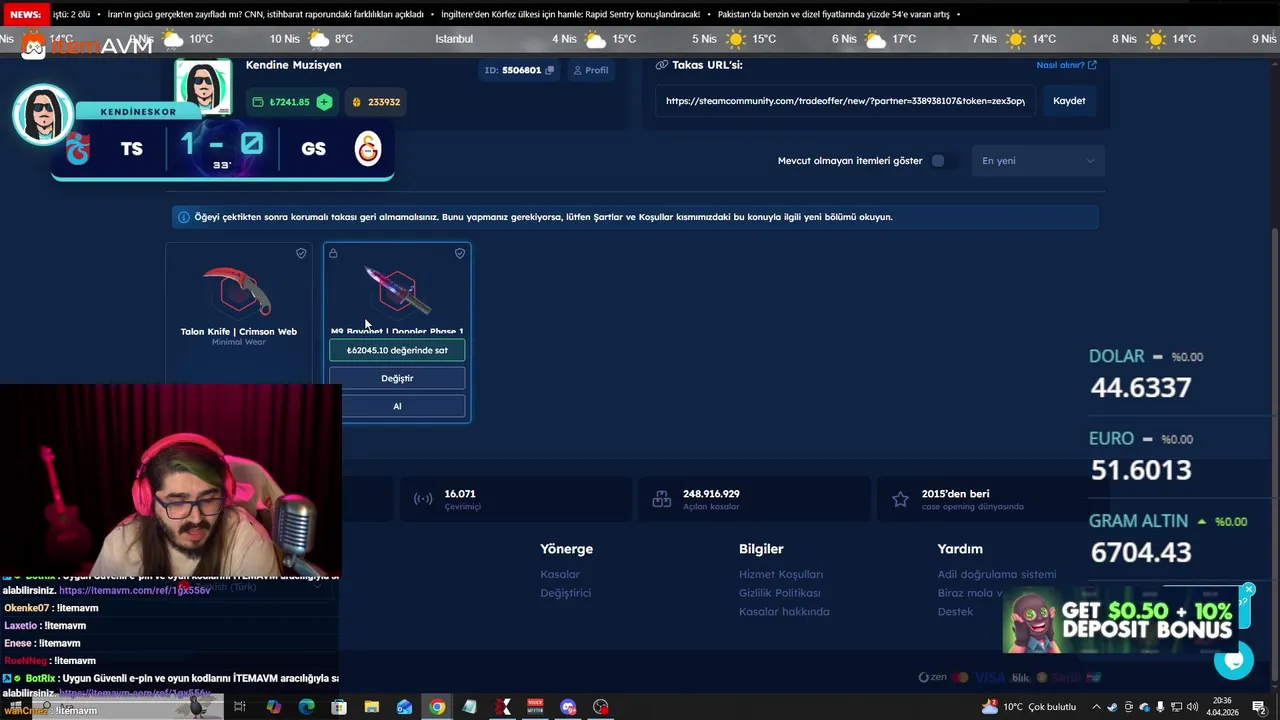The image size is (1280, 720).
Task: Open Microsoft Edge in the taskbar
Action: [x=306, y=707]
